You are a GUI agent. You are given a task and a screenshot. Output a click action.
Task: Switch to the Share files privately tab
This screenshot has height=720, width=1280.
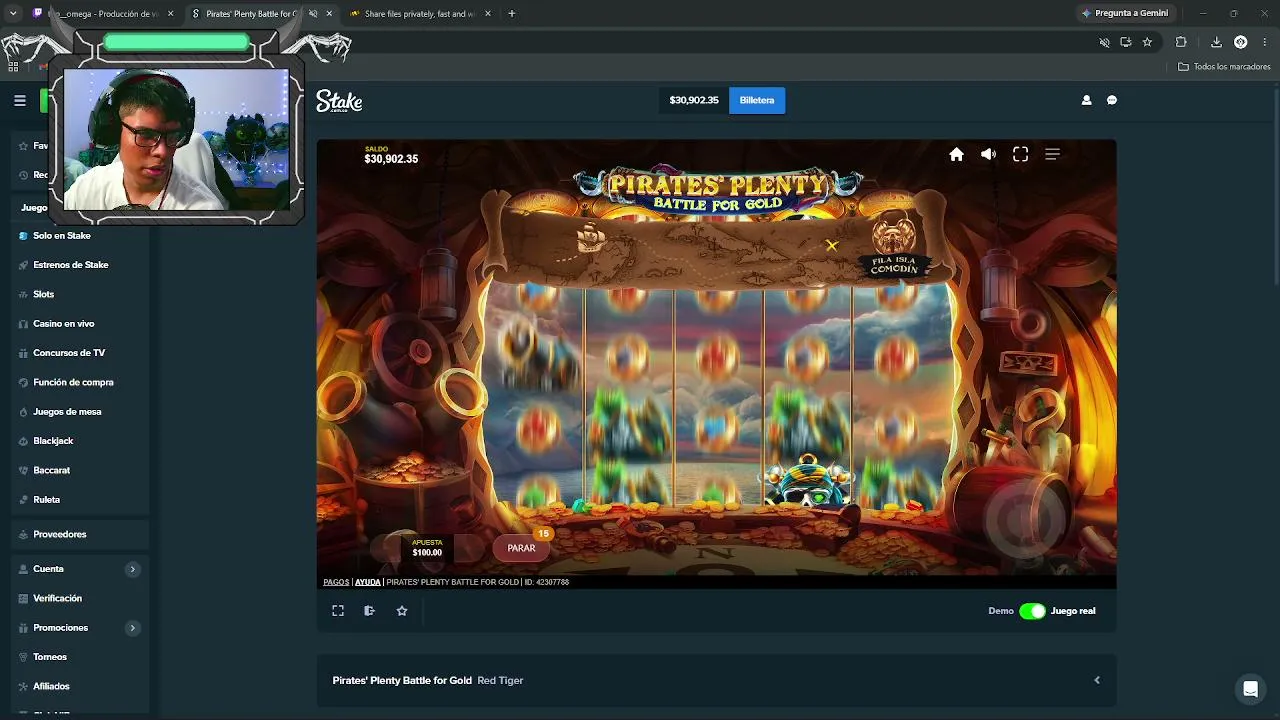tap(420, 14)
